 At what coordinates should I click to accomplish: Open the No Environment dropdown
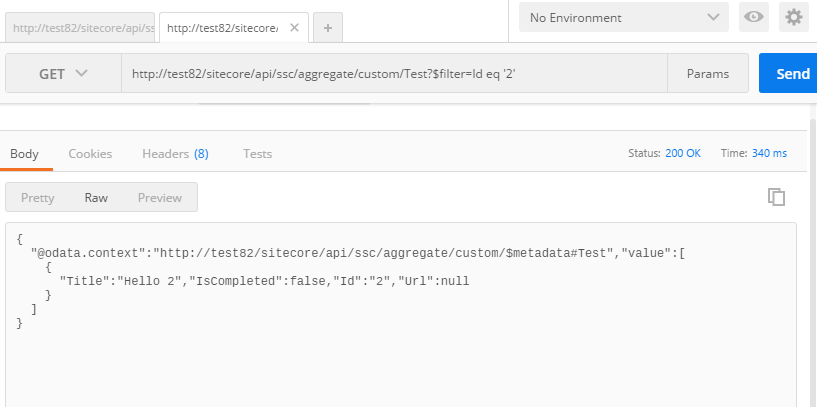[x=624, y=17]
